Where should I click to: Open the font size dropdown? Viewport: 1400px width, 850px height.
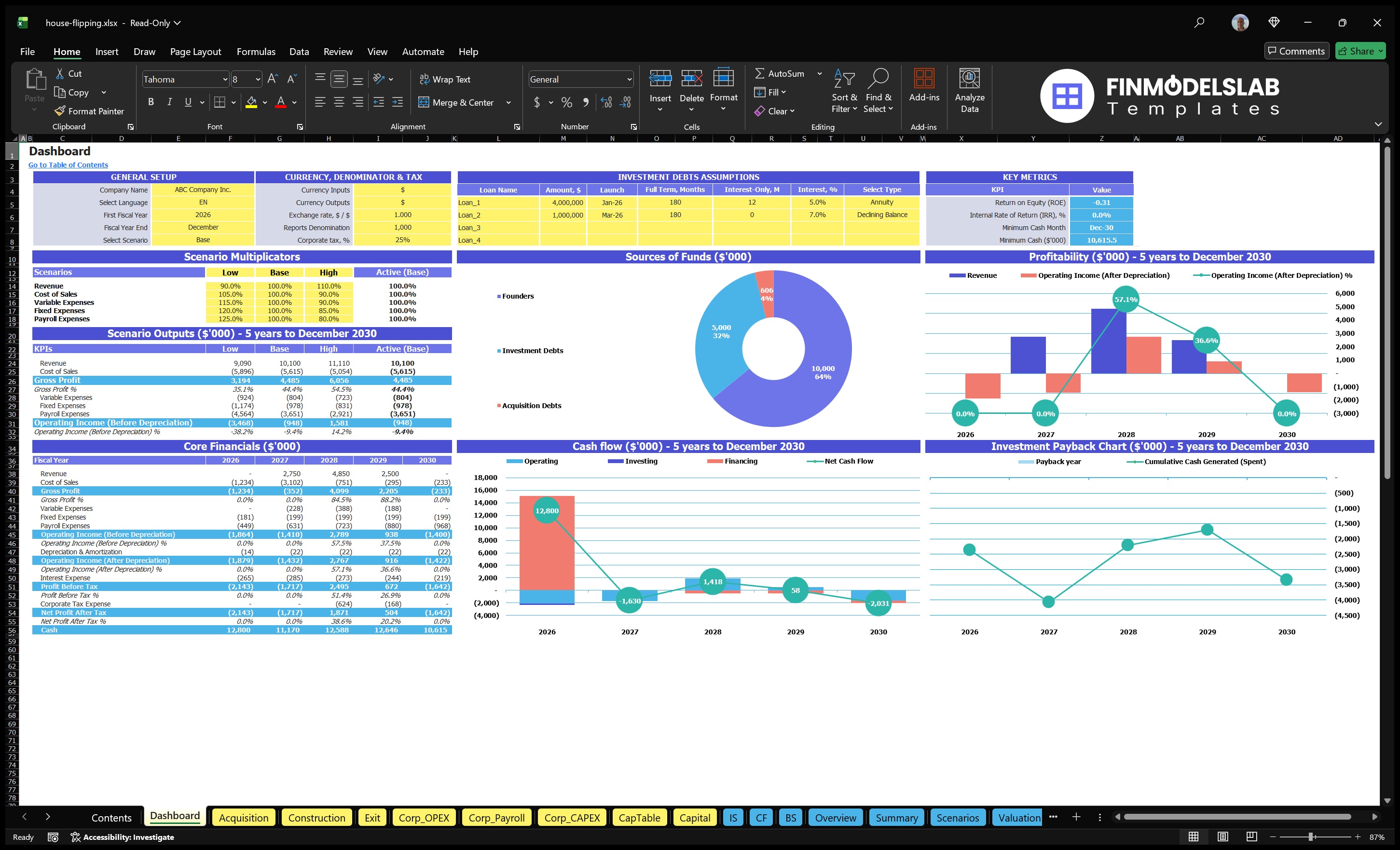pos(258,80)
